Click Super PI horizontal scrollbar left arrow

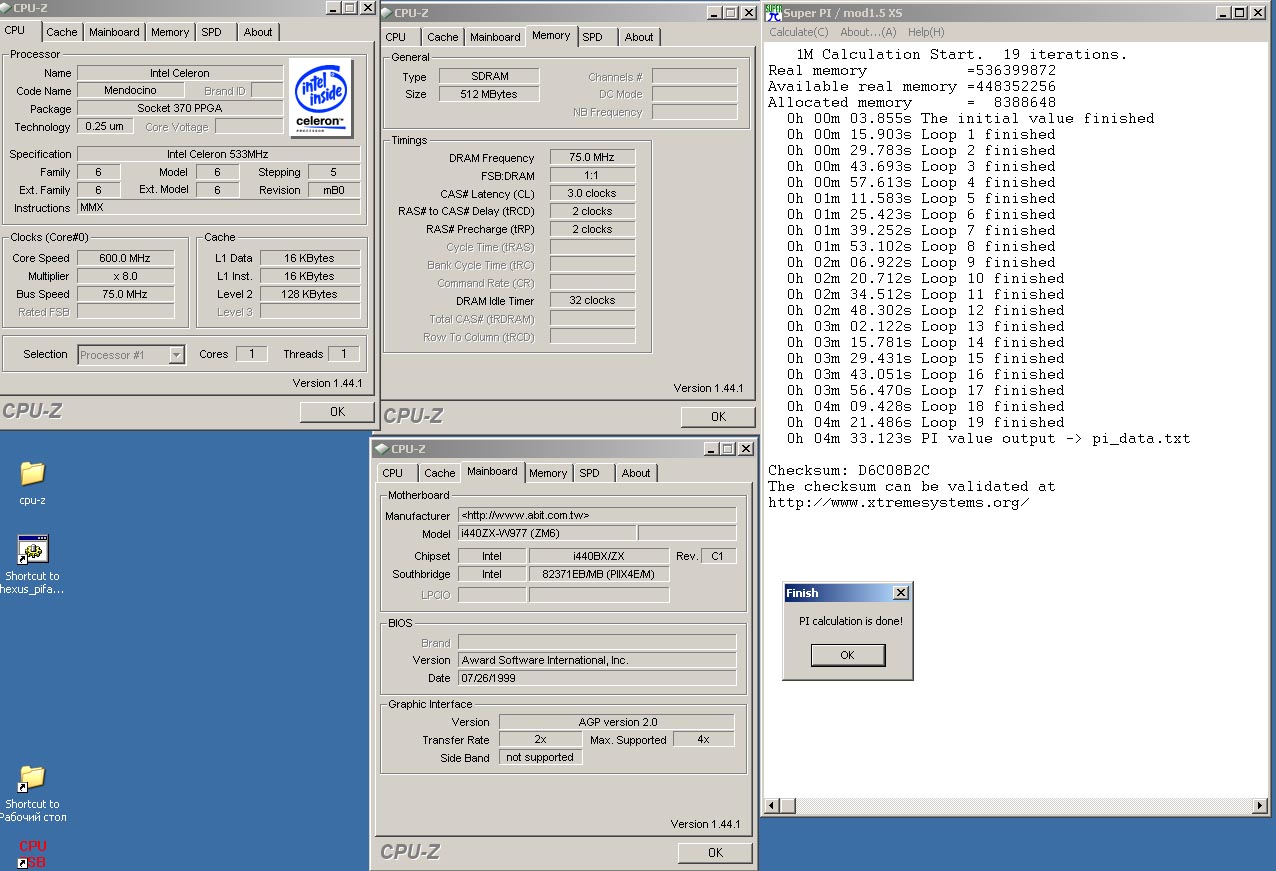[x=772, y=805]
